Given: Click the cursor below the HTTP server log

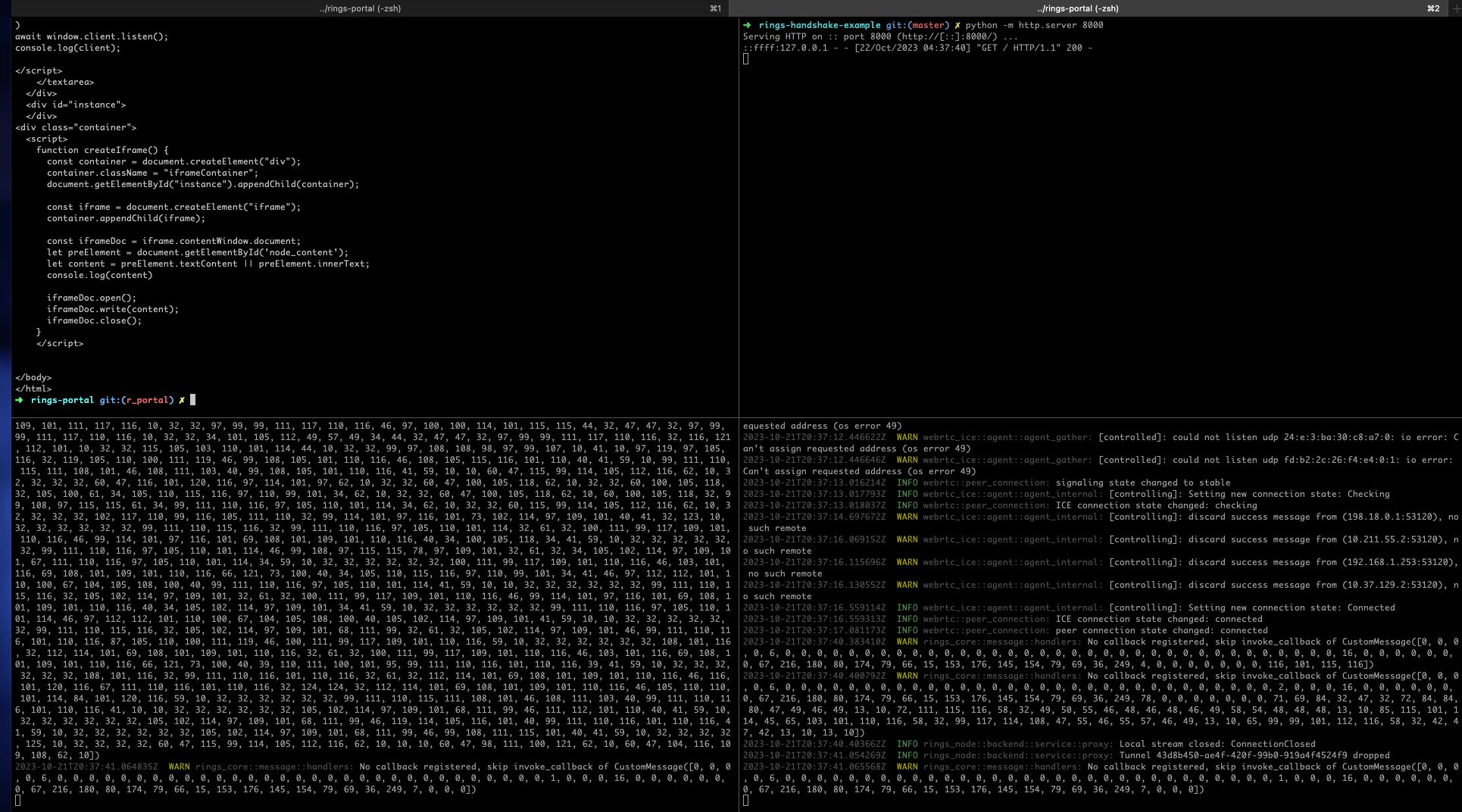Looking at the screenshot, I should 746,59.
